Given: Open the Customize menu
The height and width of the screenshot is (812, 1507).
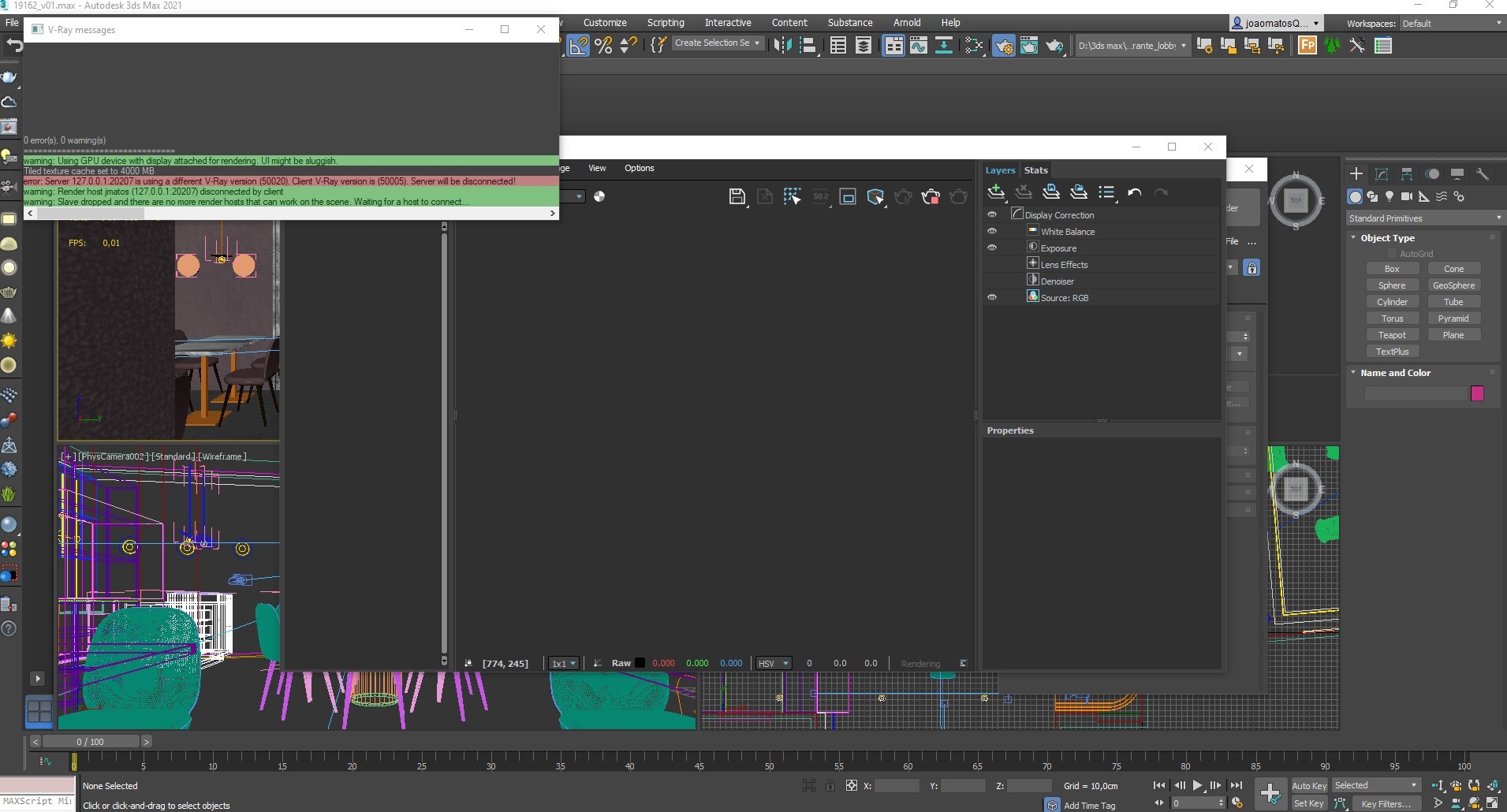Looking at the screenshot, I should (x=605, y=23).
